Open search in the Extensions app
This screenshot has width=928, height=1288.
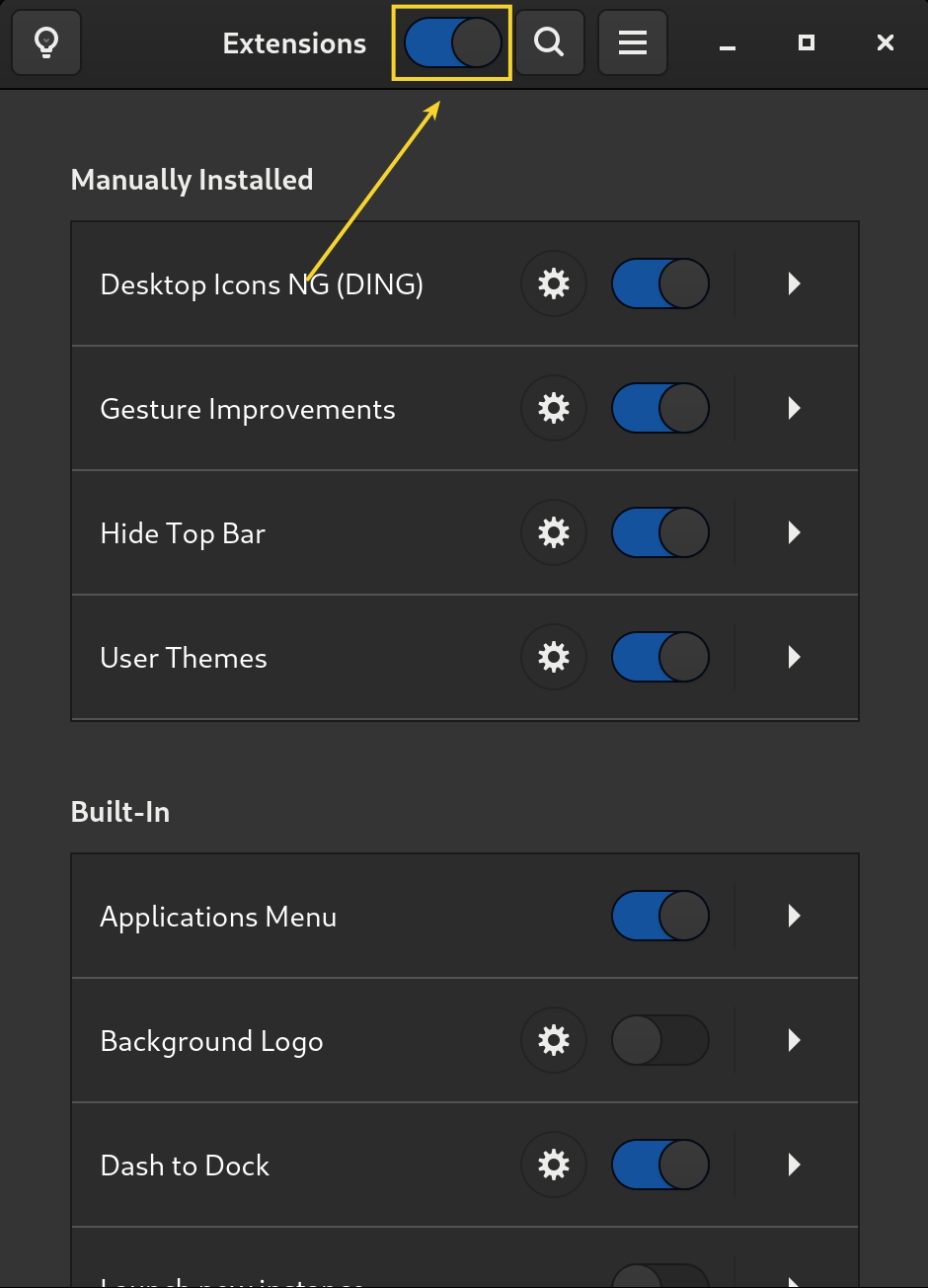550,42
